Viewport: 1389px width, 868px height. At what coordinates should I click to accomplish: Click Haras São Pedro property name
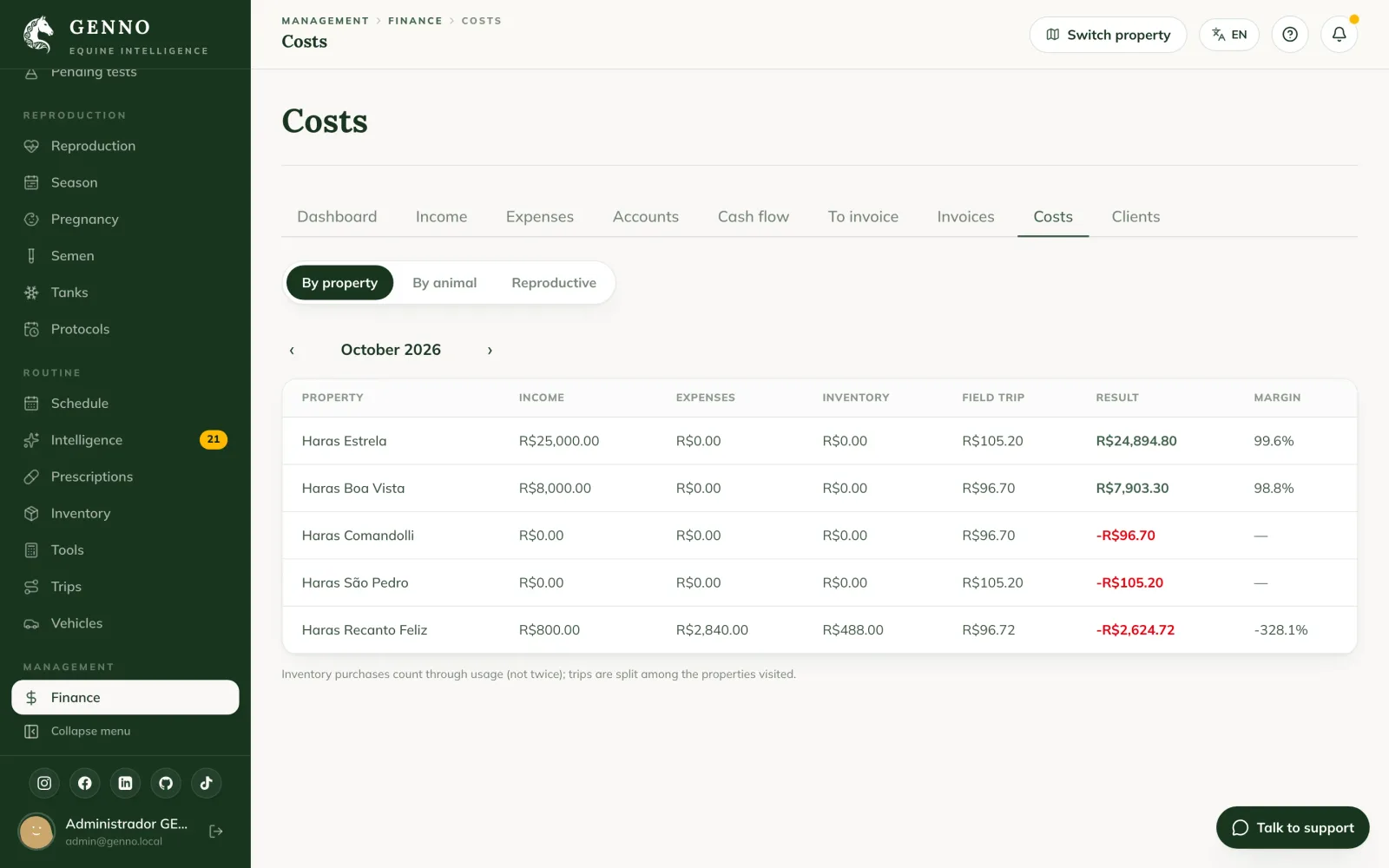355,583
